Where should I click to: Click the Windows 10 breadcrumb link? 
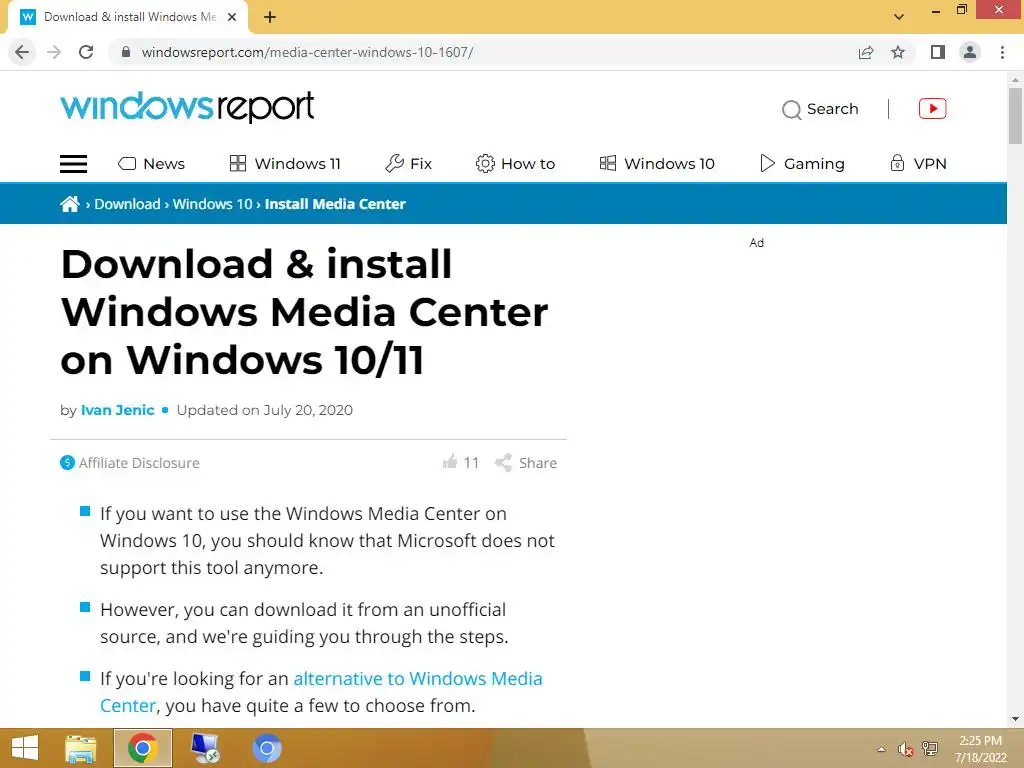click(x=212, y=204)
